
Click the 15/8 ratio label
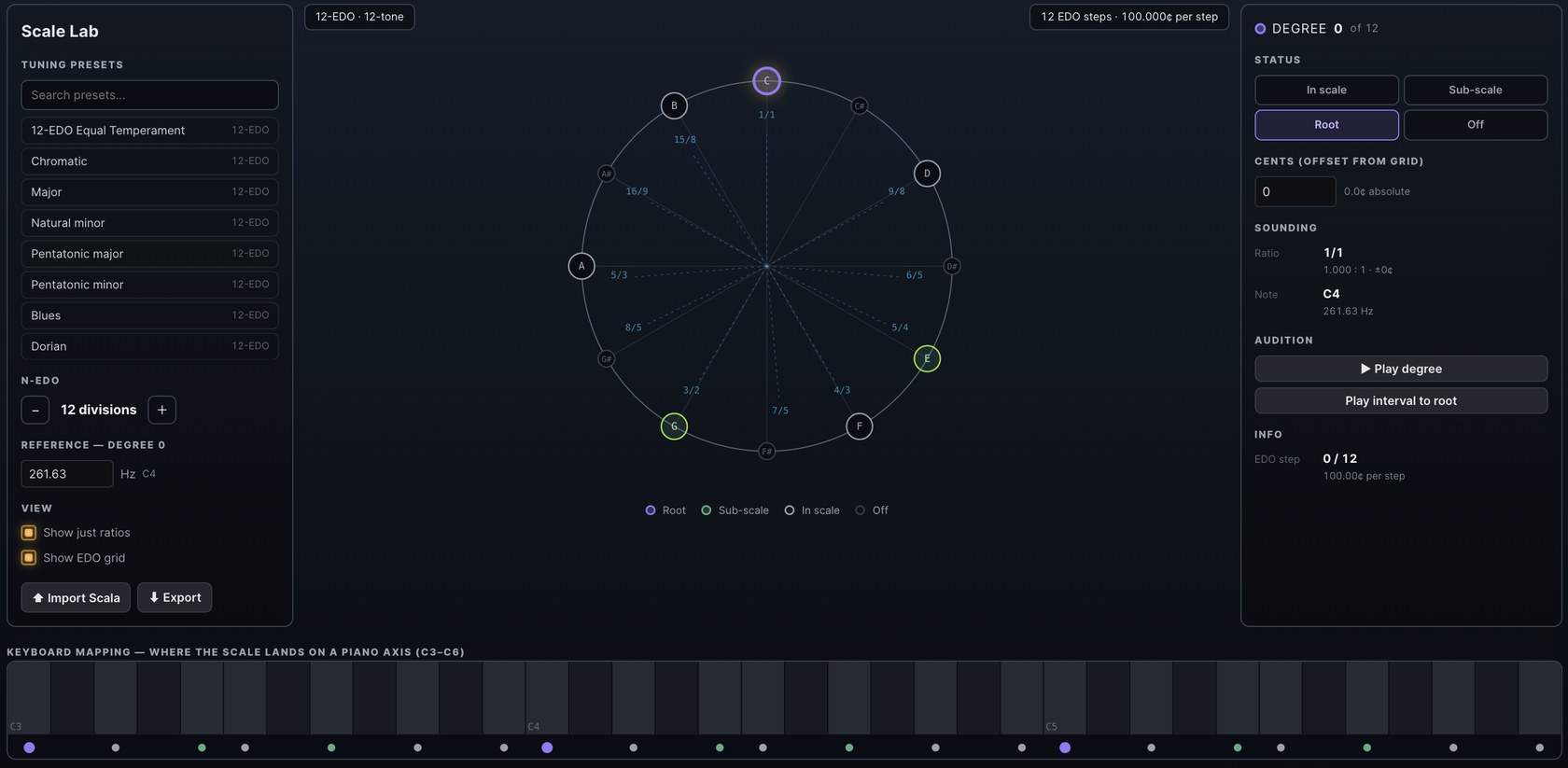pos(685,140)
